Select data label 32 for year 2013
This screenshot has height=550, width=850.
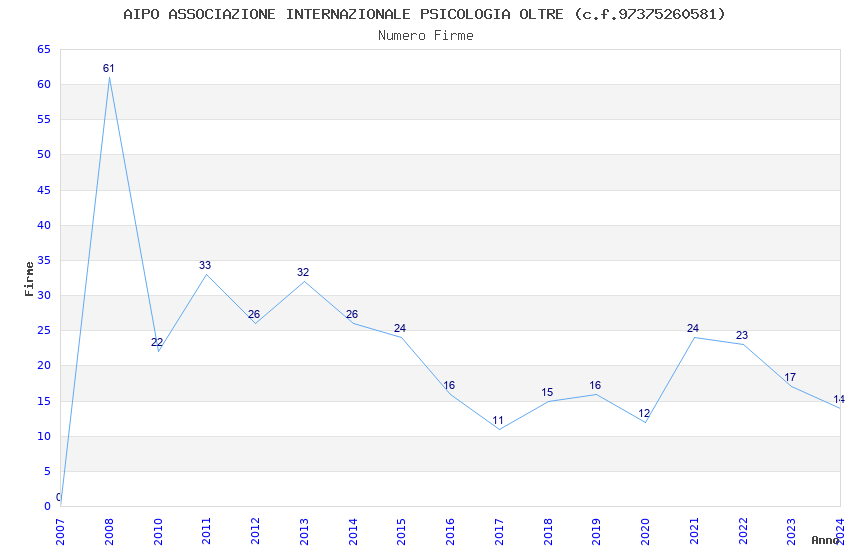(x=303, y=273)
